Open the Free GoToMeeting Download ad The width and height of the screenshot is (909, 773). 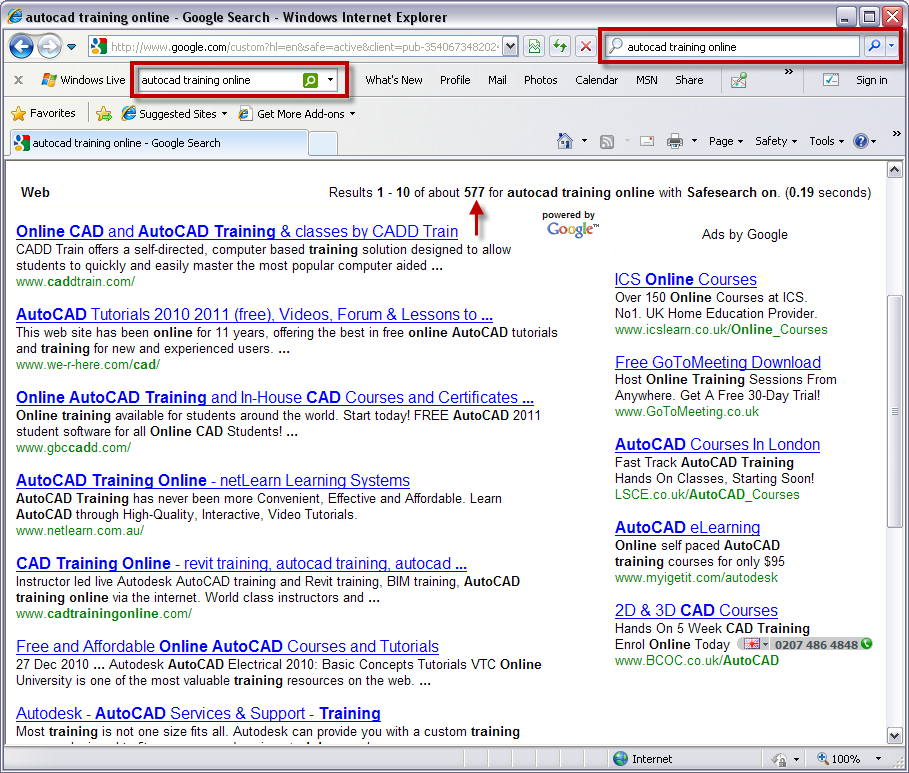tap(718, 362)
